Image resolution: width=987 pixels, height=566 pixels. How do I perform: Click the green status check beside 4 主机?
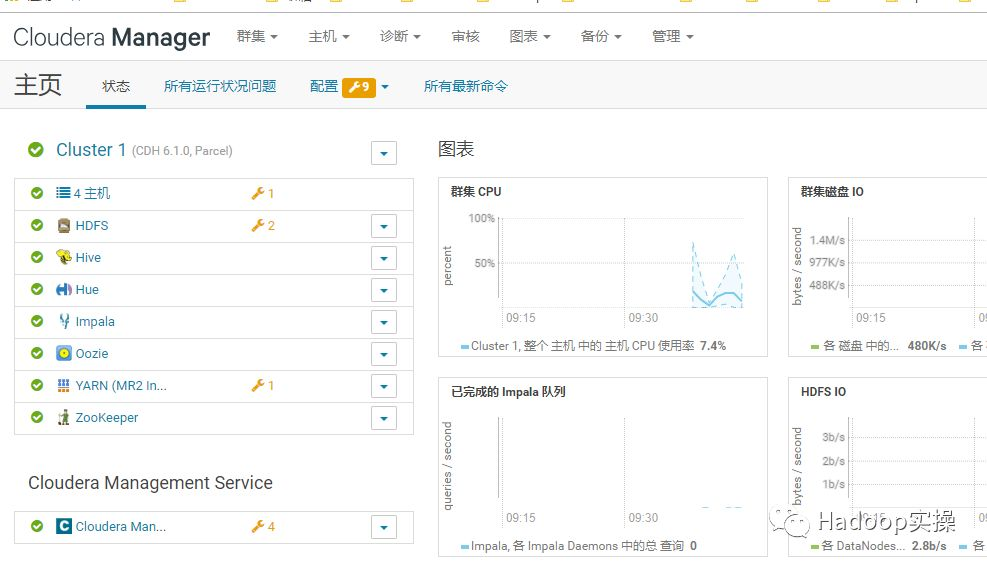[x=37, y=193]
